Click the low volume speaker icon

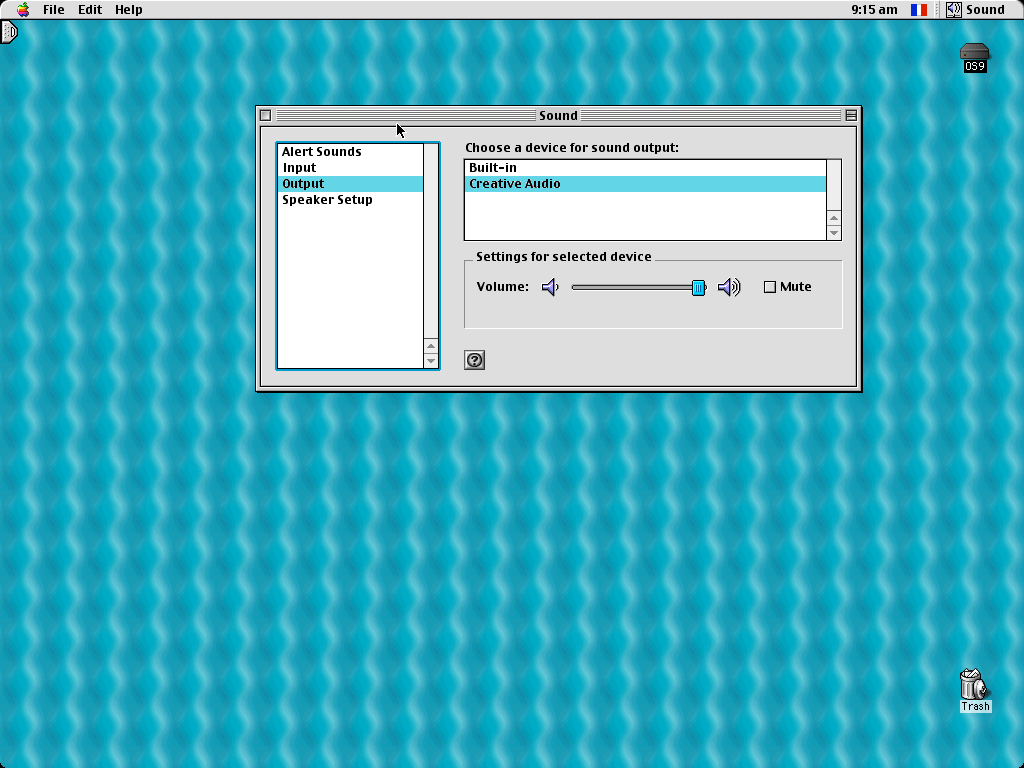(550, 287)
